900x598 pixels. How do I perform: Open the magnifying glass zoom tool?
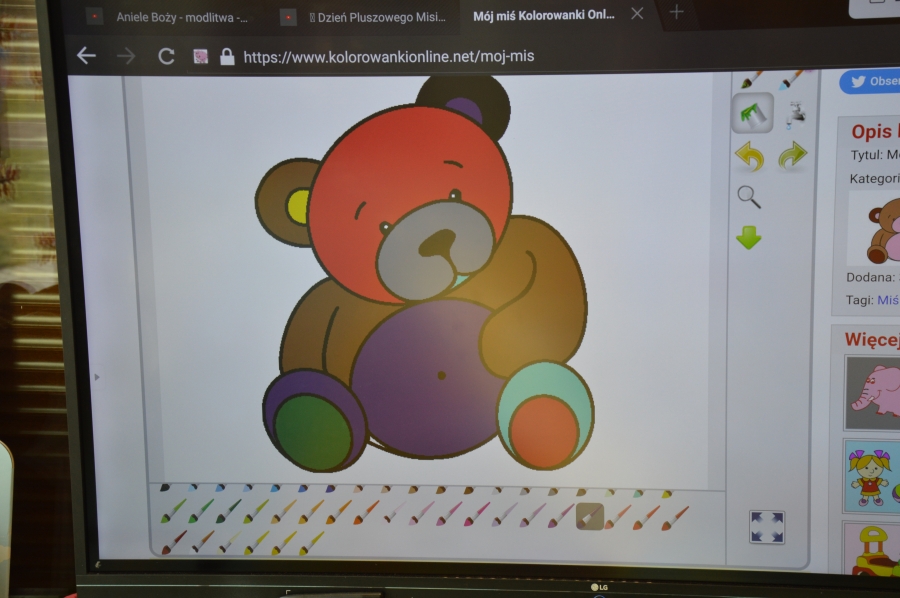click(x=748, y=197)
